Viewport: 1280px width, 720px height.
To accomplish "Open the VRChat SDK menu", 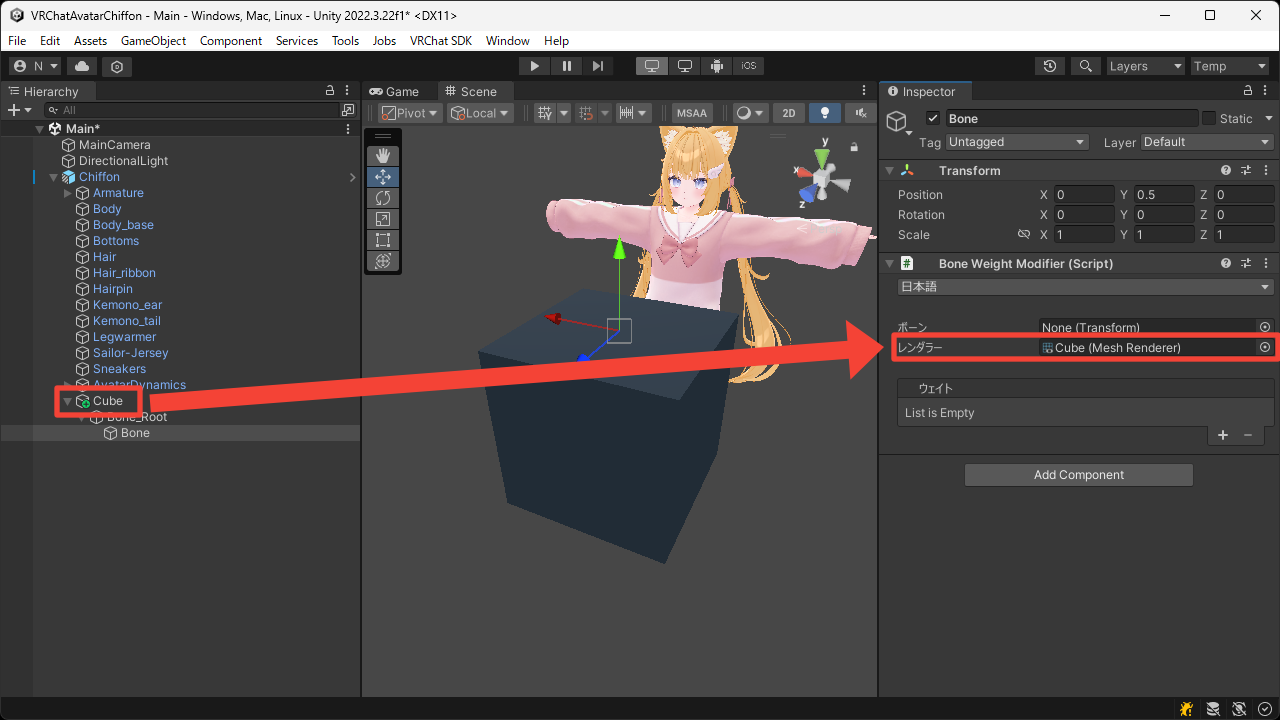I will 440,41.
